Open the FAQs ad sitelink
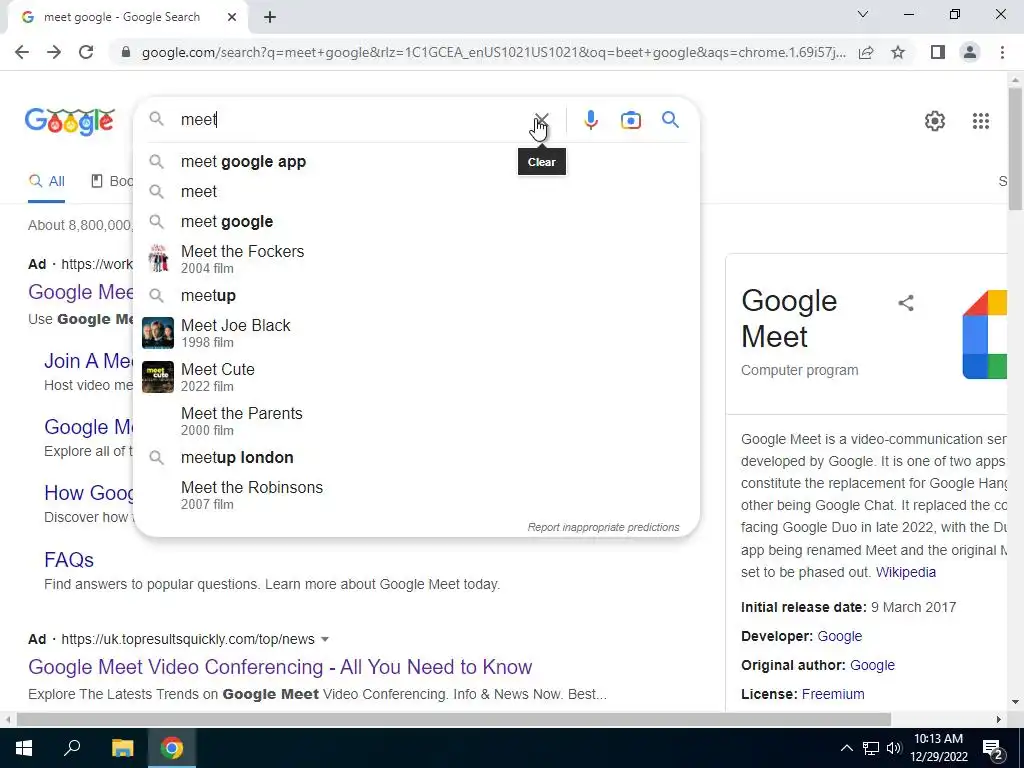 69,560
